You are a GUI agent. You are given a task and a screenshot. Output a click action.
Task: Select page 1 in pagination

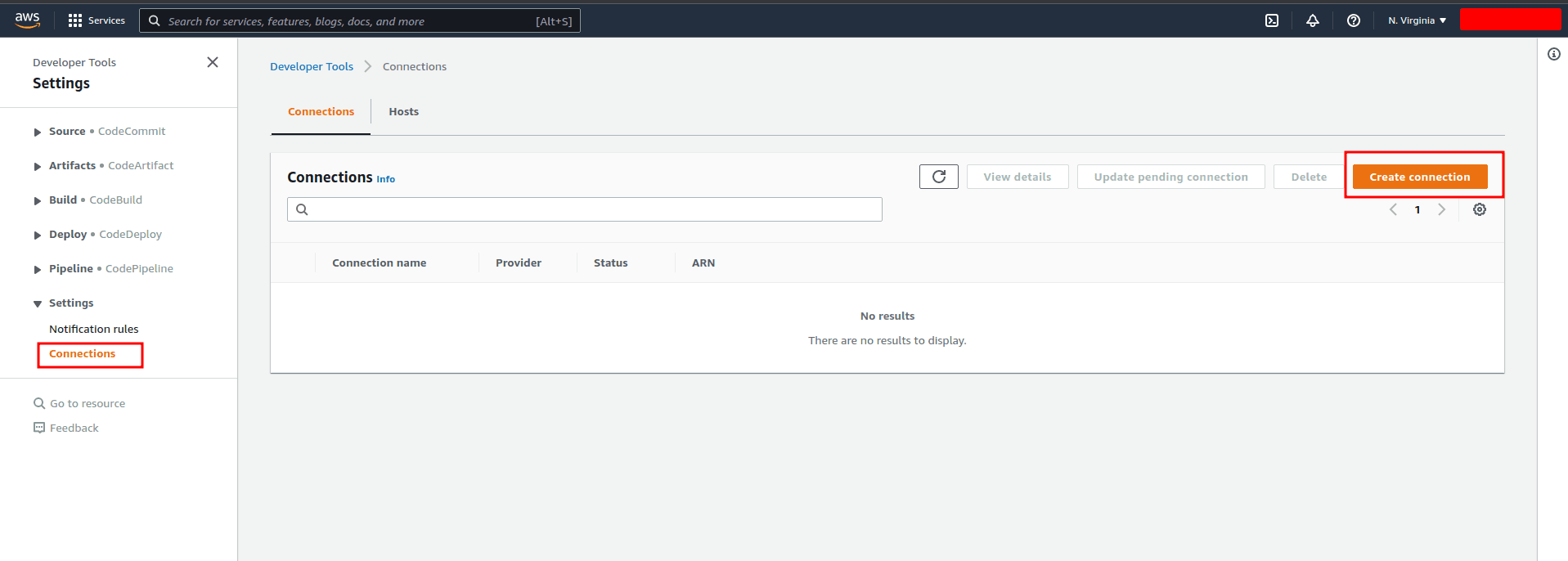pos(1417,210)
